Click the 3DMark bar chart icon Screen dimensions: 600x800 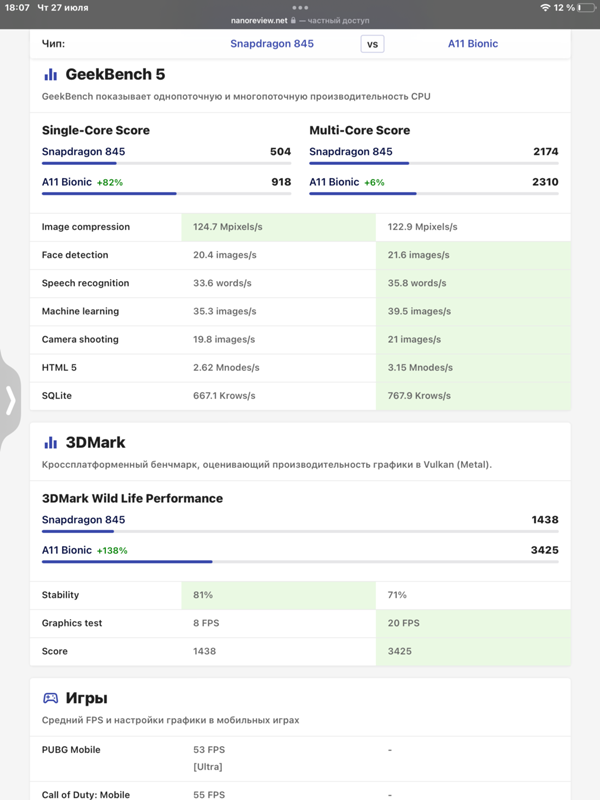coord(51,442)
